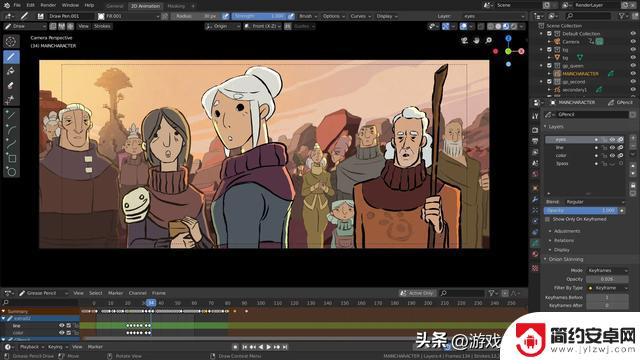640x360 pixels.
Task: Collapse the Onion Skinning panel
Action: tap(565, 259)
